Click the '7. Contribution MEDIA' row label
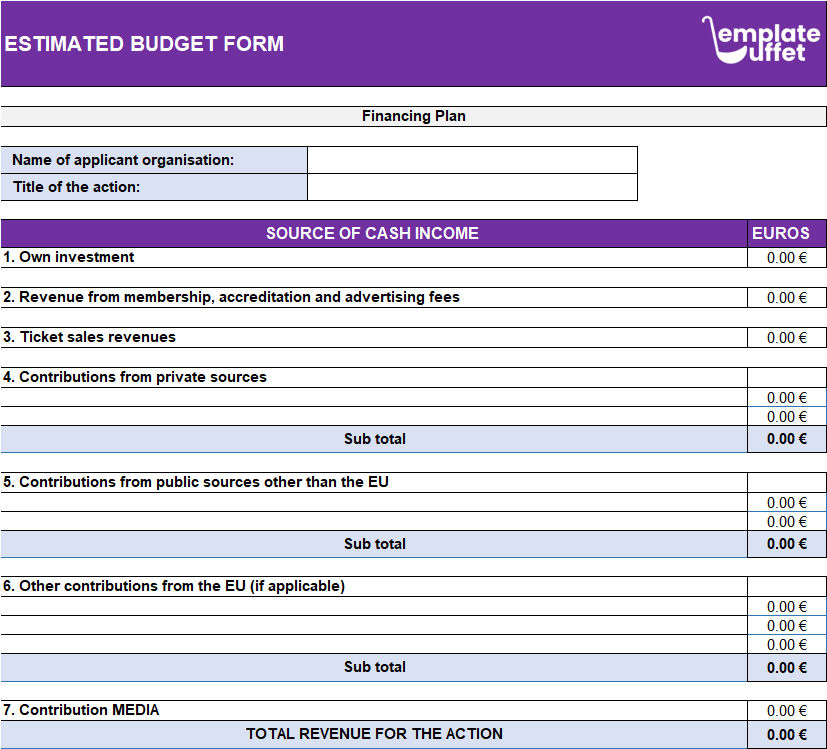Image resolution: width=827 pixels, height=749 pixels. pos(81,710)
